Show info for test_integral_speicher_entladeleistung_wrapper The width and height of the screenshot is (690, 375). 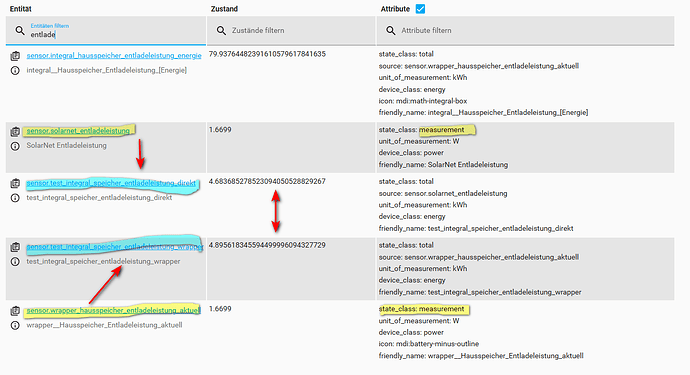tap(15, 261)
